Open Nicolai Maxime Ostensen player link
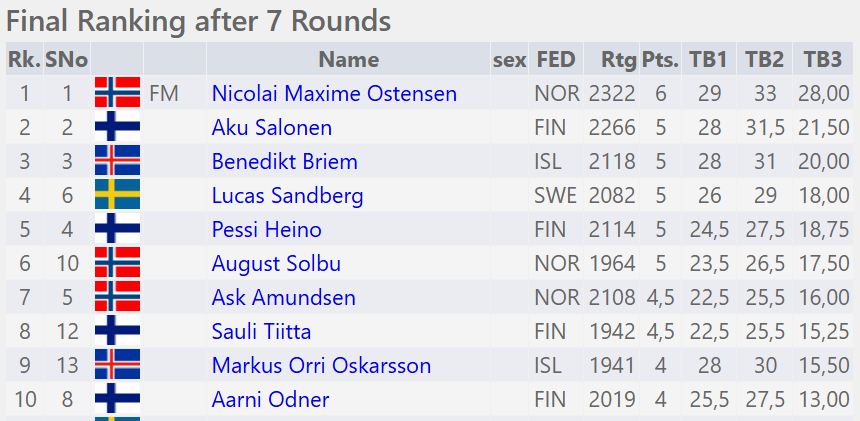860x421 pixels. [x=334, y=94]
